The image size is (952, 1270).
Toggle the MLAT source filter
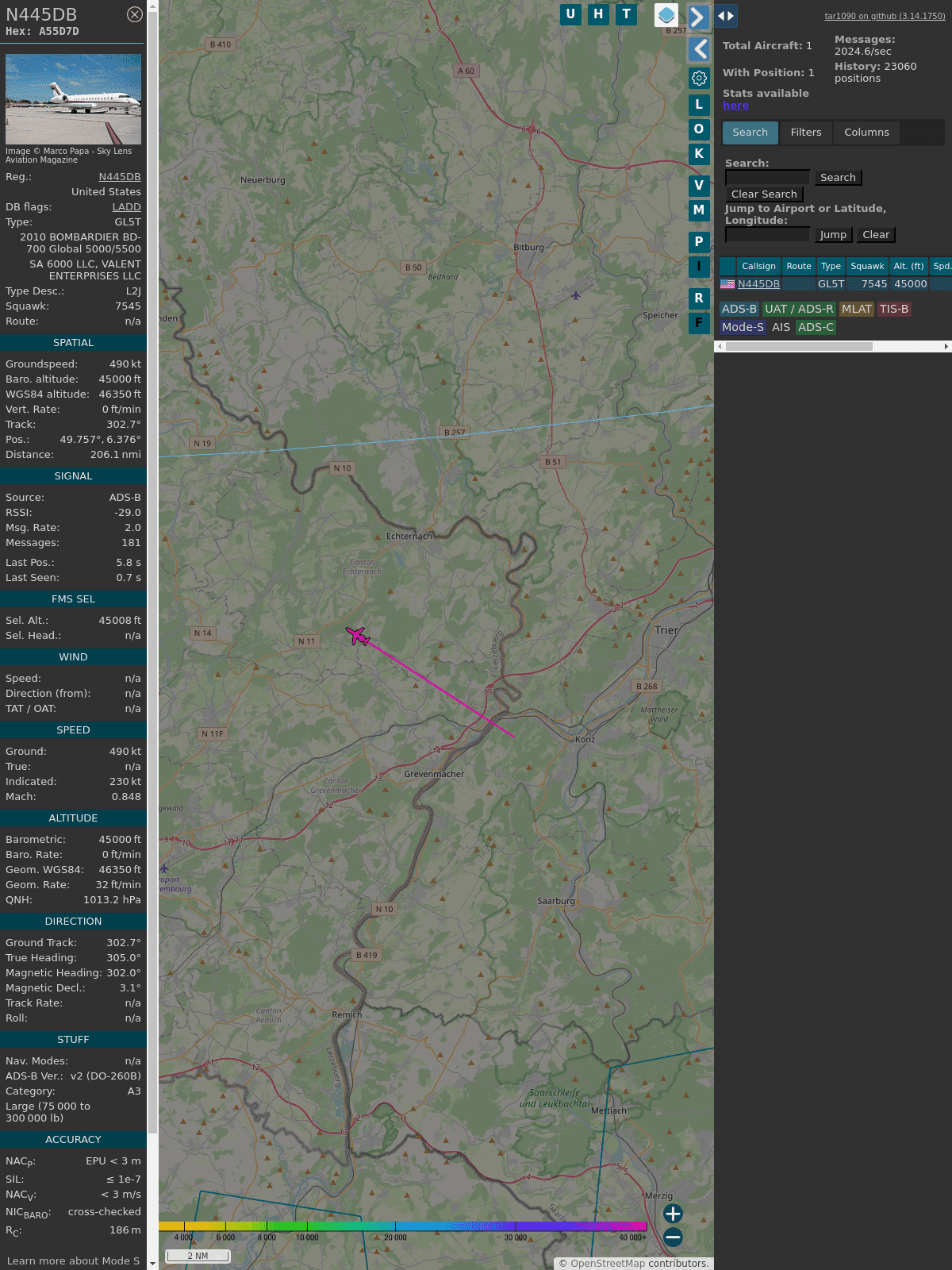[856, 310]
